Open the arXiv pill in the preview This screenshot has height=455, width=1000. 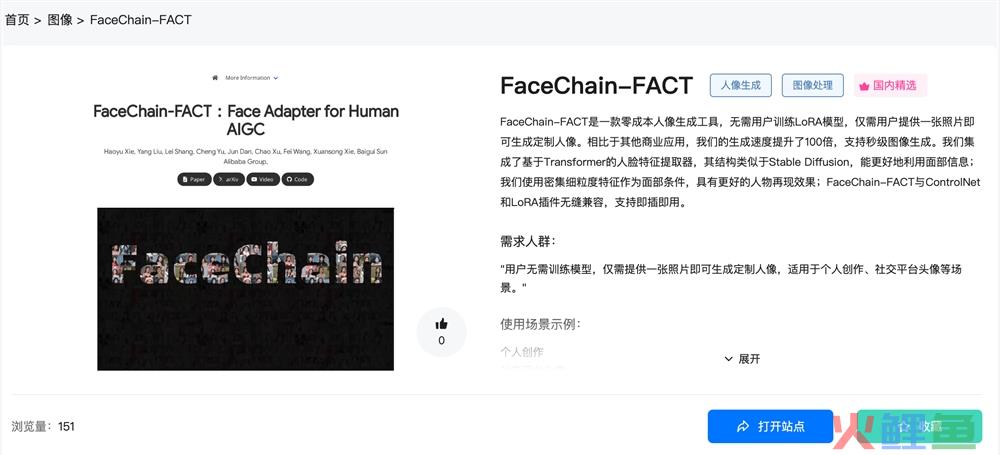(x=229, y=179)
